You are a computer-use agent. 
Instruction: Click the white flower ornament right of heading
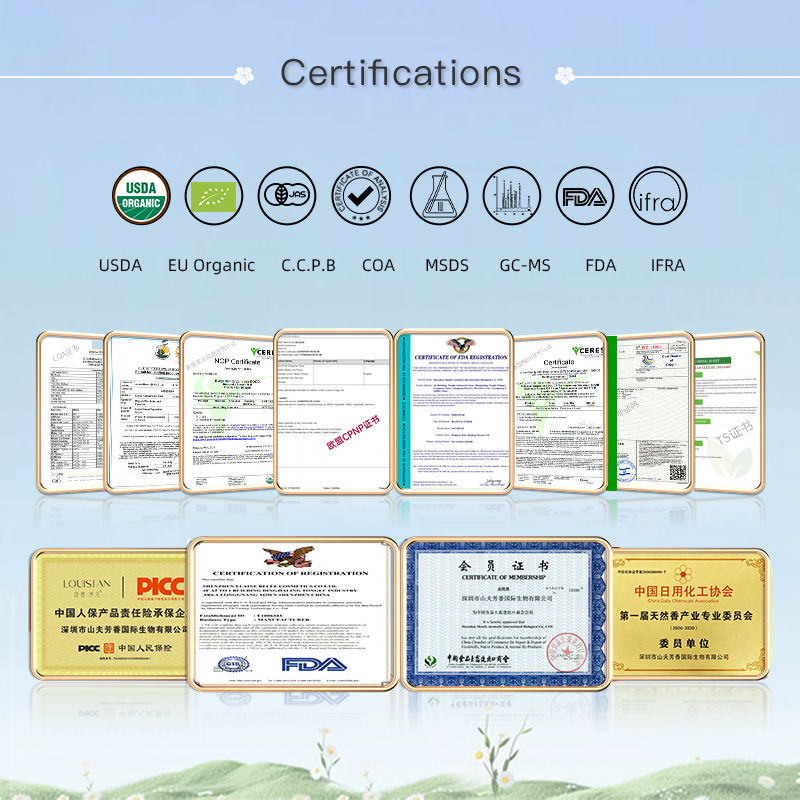564,76
